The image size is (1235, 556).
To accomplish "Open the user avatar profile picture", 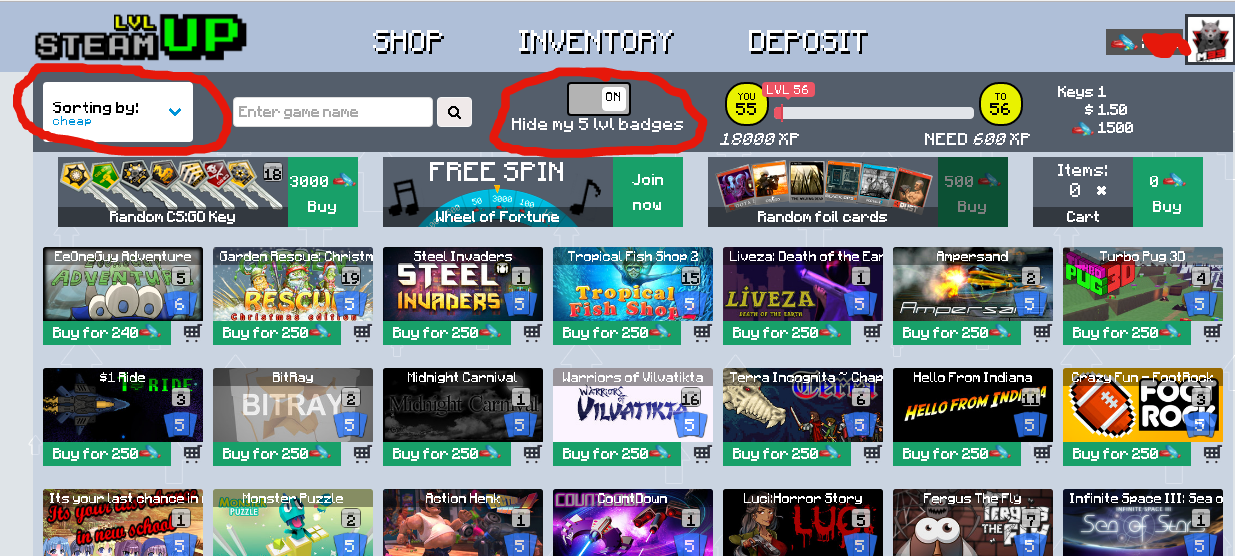I will (x=1209, y=40).
